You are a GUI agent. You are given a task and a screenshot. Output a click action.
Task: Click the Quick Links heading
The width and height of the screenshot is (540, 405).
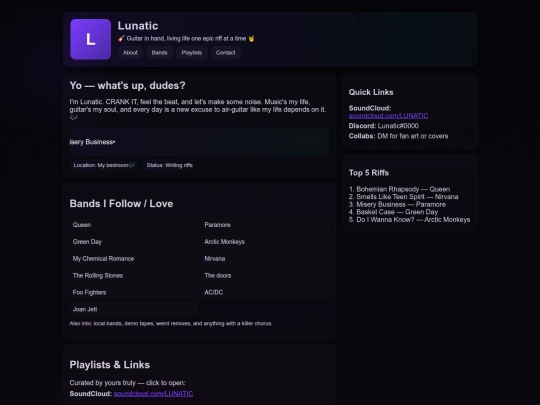point(371,92)
